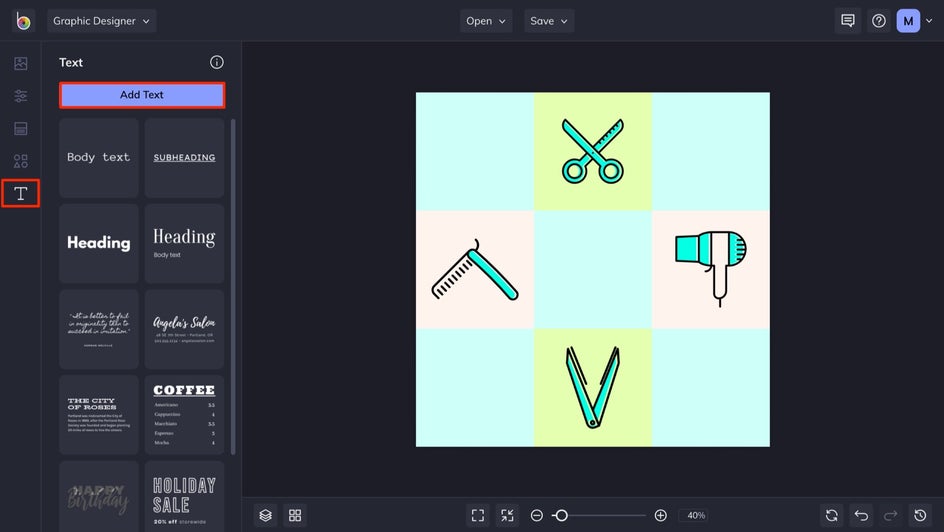The image size is (944, 532).
Task: Open the Templates sidebar icon
Action: 20,128
